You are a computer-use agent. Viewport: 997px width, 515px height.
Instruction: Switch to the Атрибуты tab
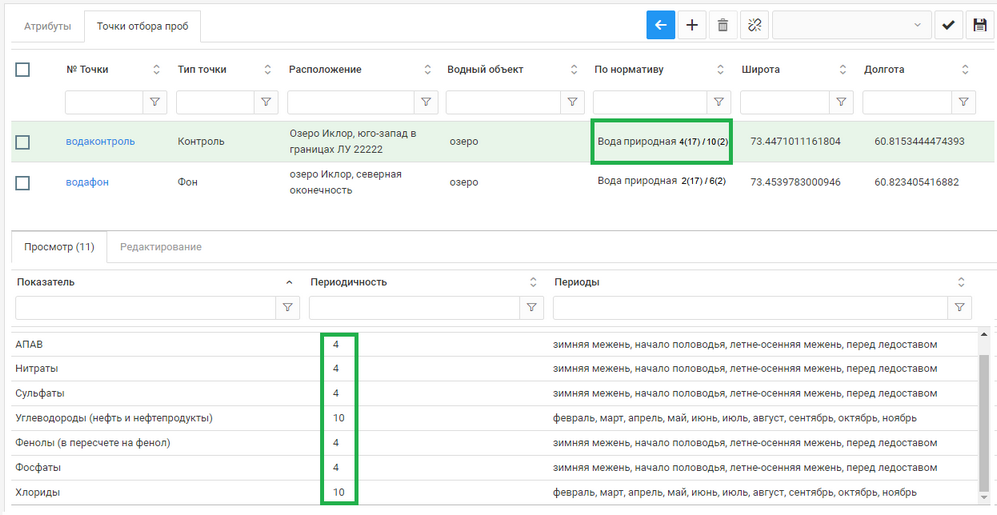47,26
